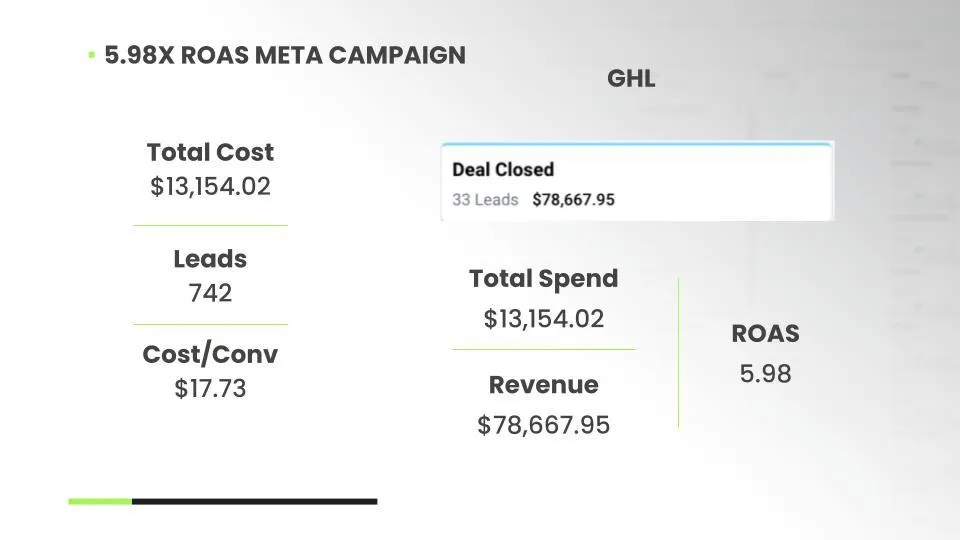The image size is (960, 540).
Task: Click the Total Spend value $13,154.02
Action: click(544, 319)
